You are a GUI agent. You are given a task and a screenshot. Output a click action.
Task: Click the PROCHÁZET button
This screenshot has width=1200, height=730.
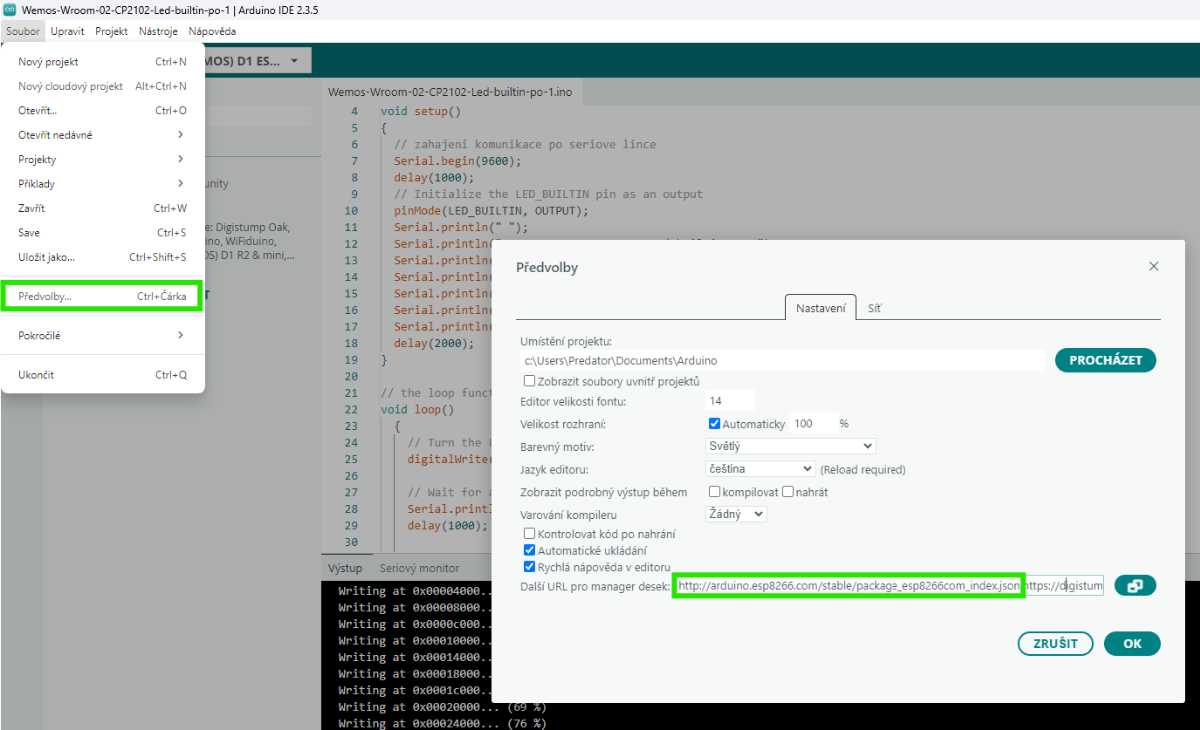pos(1105,360)
